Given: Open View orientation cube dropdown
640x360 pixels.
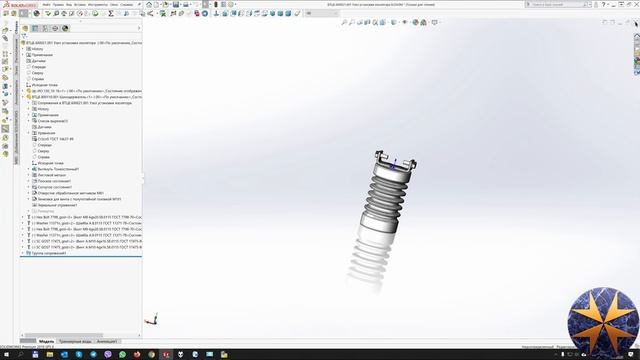Looking at the screenshot, I should pos(382,22).
